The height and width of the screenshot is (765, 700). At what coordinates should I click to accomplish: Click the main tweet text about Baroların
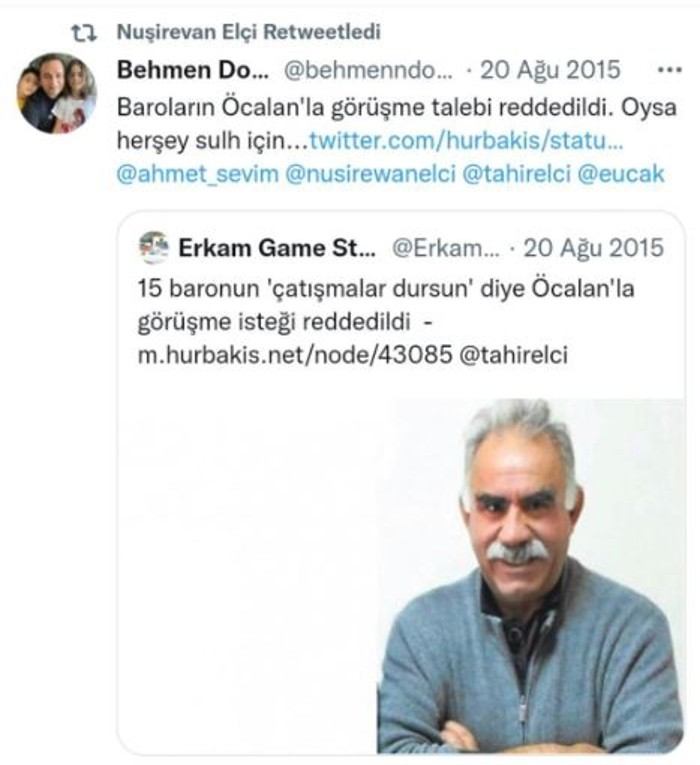(x=397, y=124)
